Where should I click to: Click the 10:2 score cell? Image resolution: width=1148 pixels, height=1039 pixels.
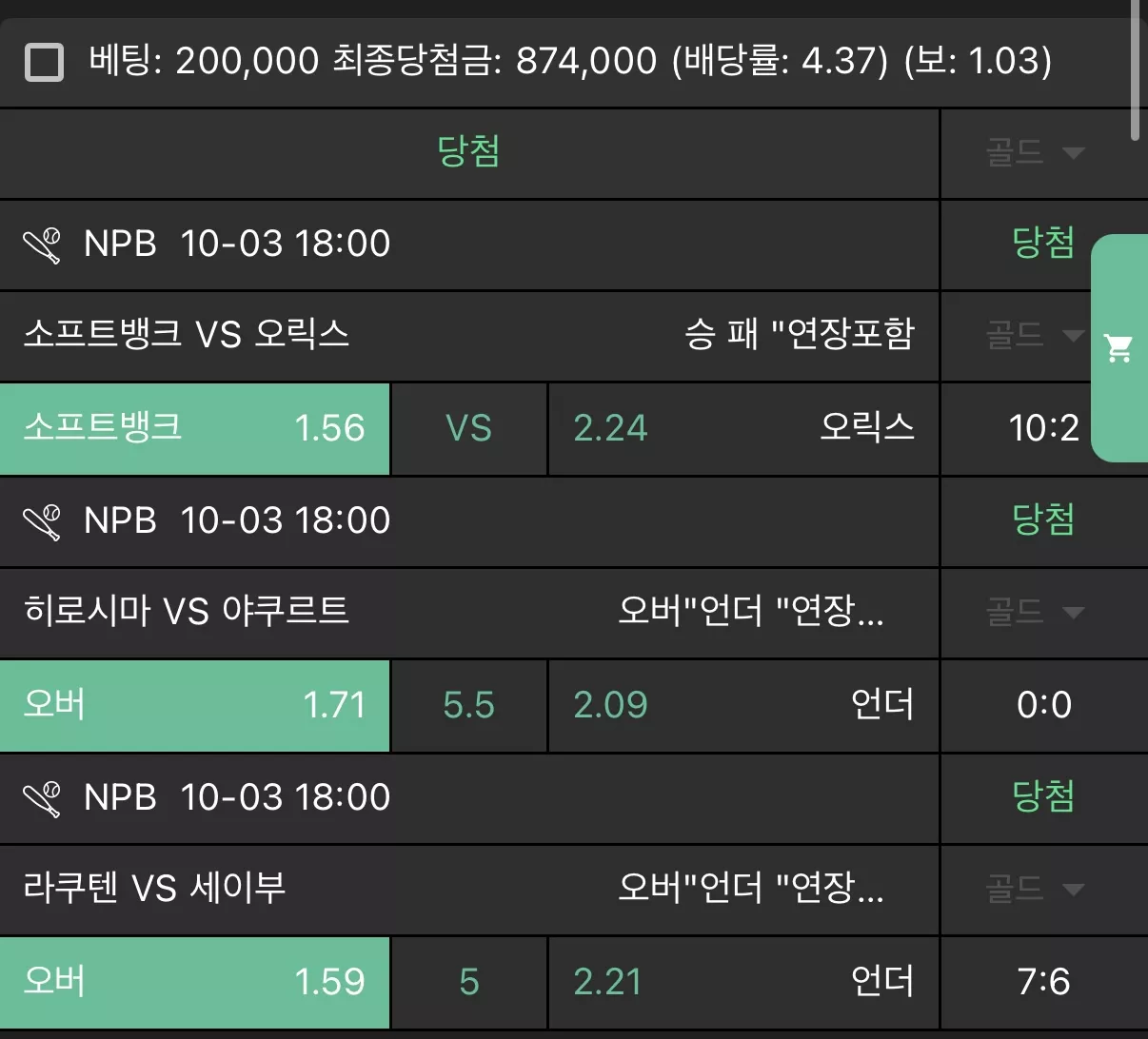click(1043, 429)
